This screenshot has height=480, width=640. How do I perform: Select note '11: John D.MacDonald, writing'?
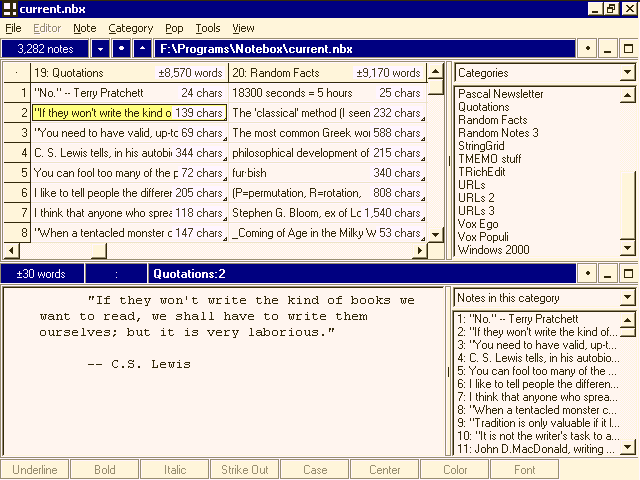tap(536, 449)
